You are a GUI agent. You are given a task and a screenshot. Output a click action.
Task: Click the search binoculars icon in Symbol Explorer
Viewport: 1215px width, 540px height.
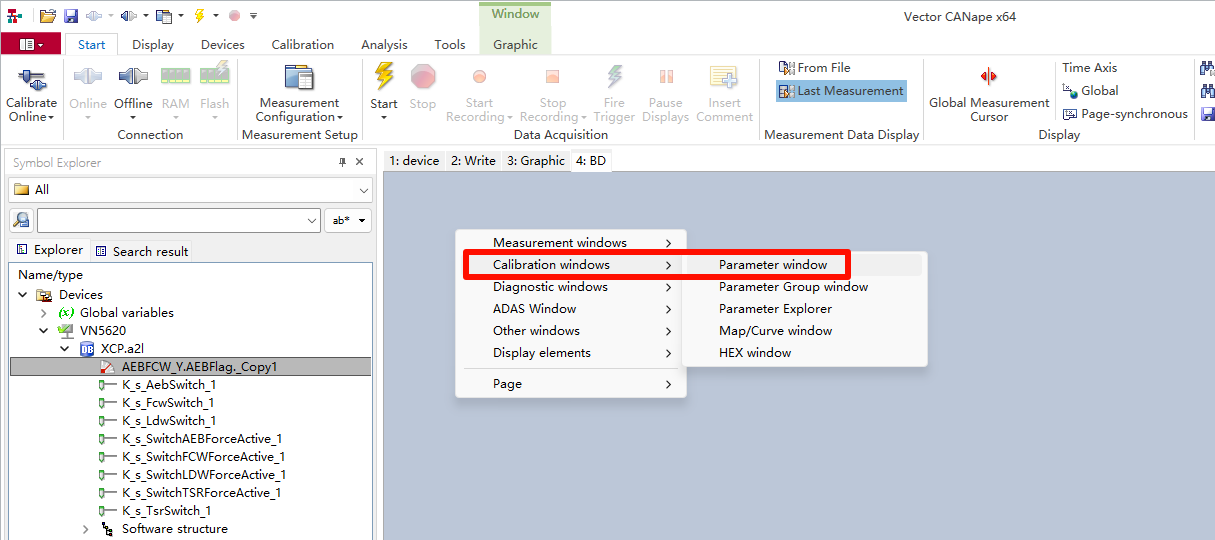tap(21, 221)
